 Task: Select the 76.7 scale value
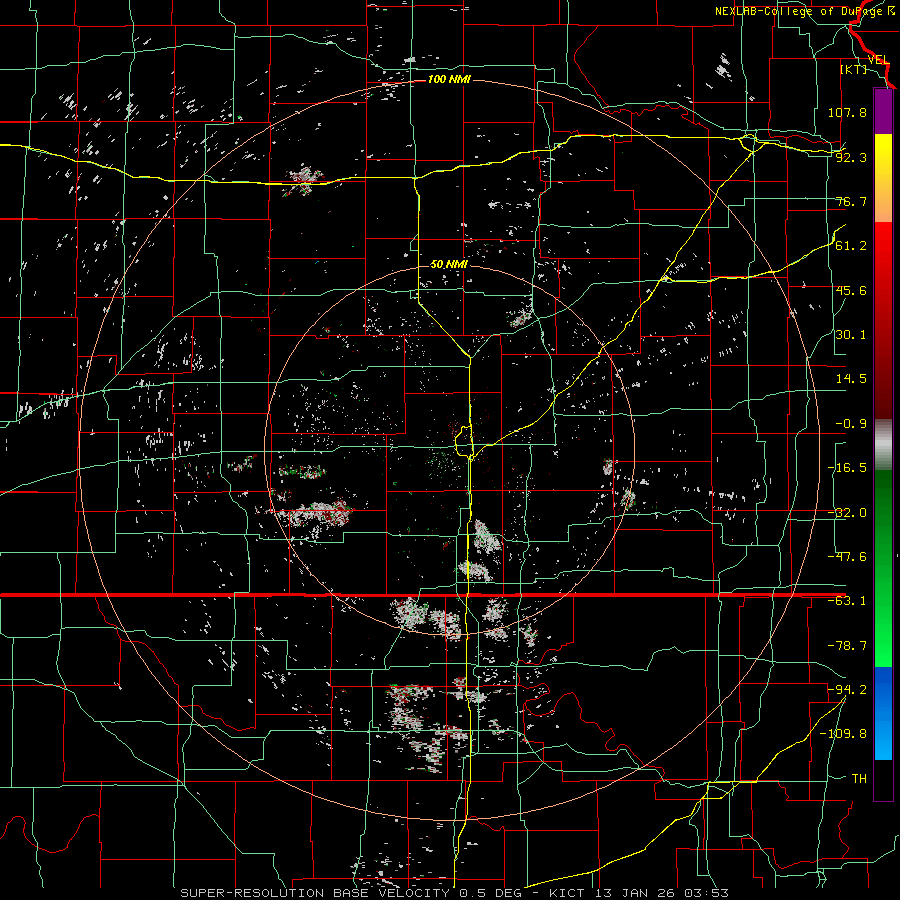point(851,201)
